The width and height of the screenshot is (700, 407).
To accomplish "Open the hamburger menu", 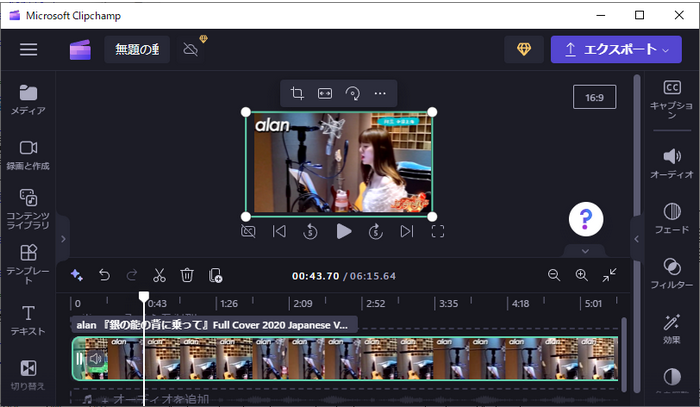I will 28,50.
